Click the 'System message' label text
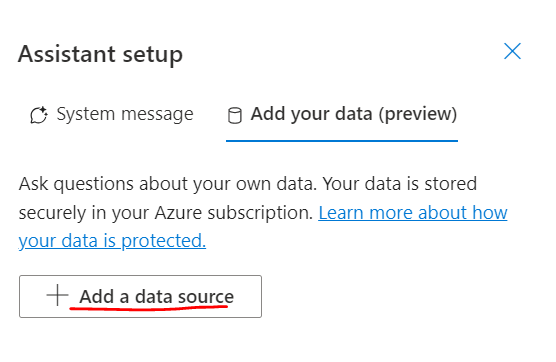 point(125,114)
